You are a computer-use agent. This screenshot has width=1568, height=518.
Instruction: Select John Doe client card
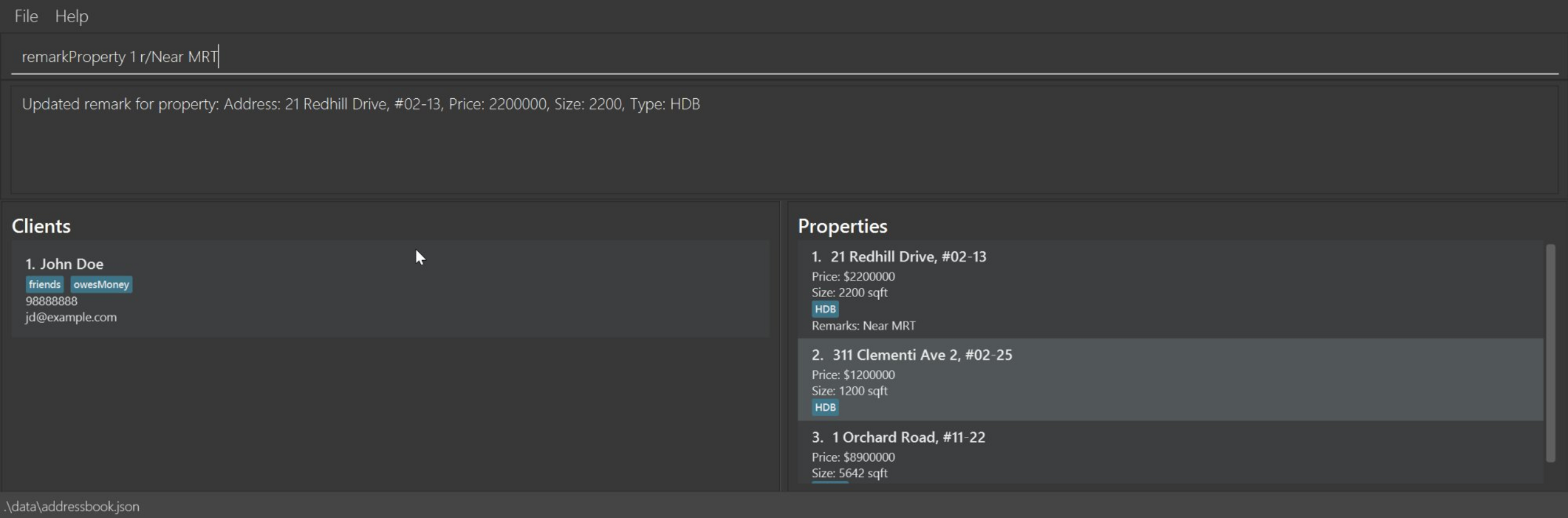click(390, 288)
